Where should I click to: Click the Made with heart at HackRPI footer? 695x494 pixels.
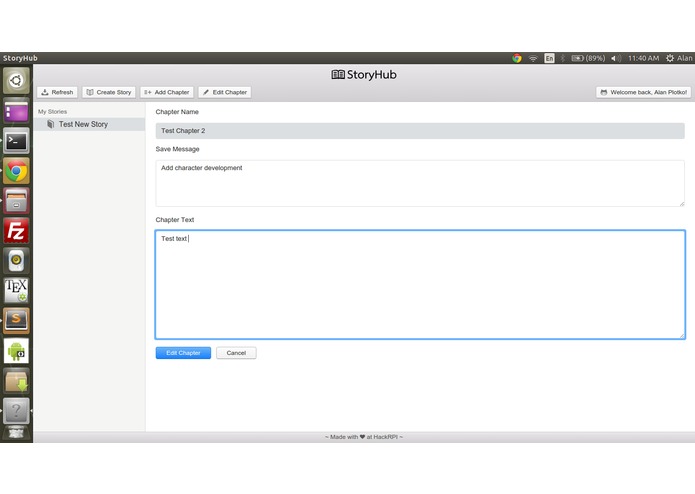[364, 437]
